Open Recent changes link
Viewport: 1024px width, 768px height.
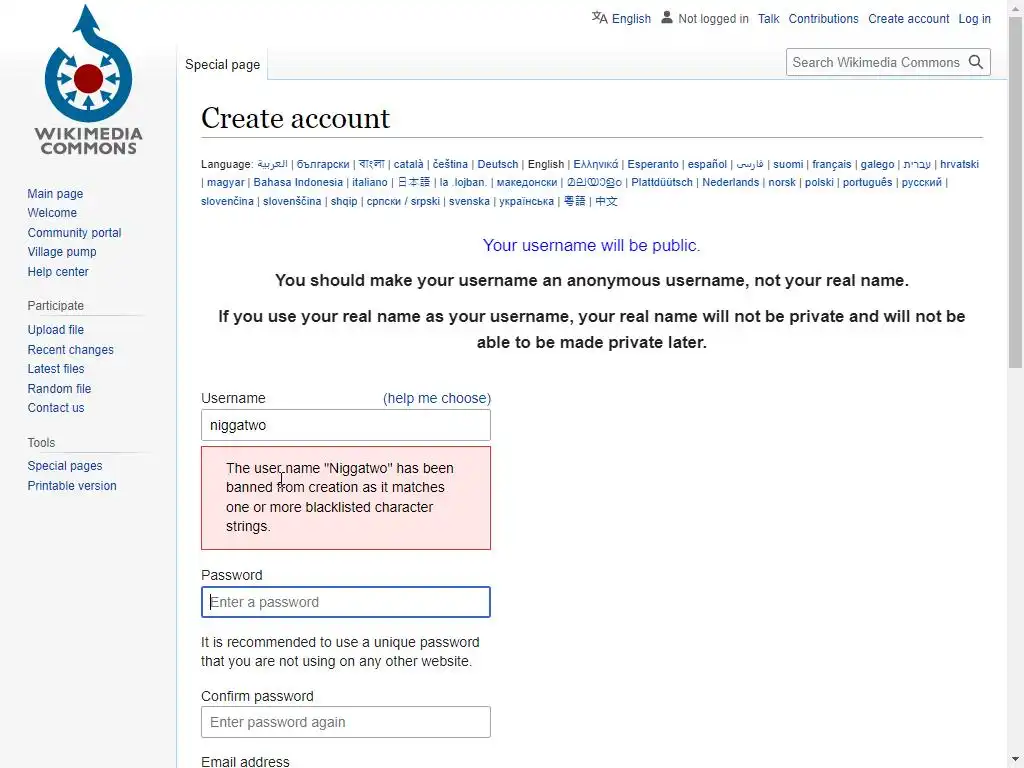[x=70, y=349]
